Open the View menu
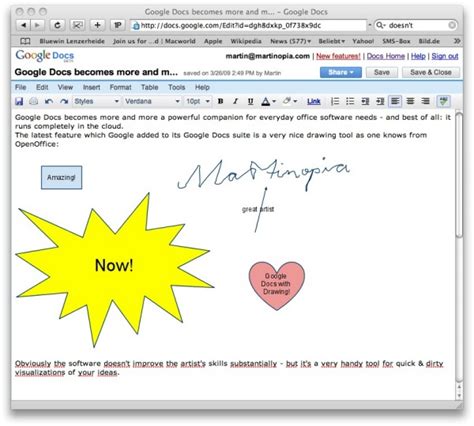The image size is (474, 426). [x=65, y=87]
